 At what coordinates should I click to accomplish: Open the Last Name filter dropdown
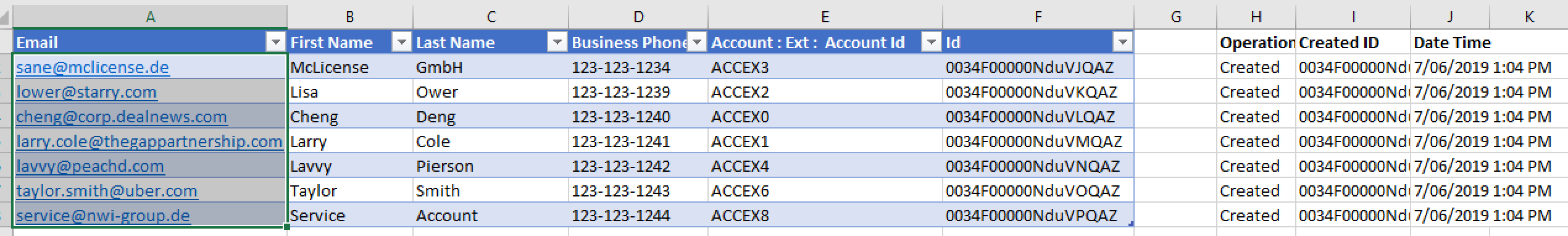click(557, 42)
